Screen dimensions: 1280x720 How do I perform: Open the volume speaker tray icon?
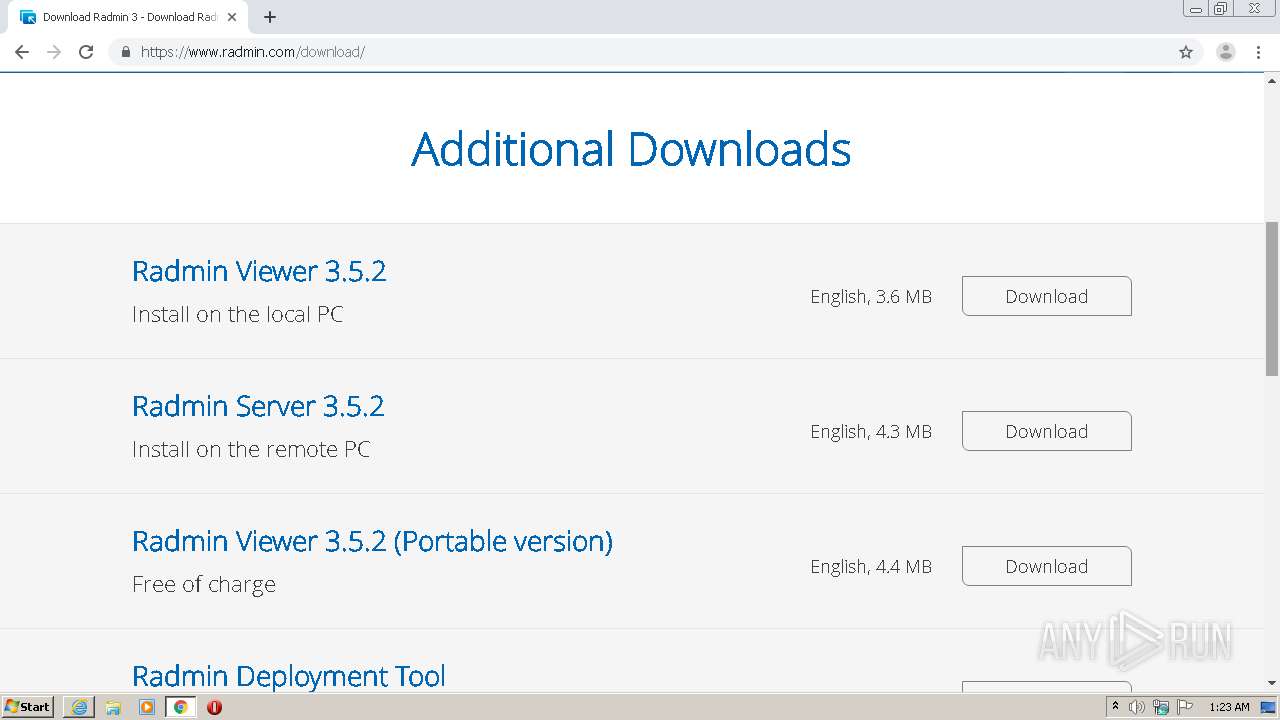pyautogui.click(x=1137, y=707)
